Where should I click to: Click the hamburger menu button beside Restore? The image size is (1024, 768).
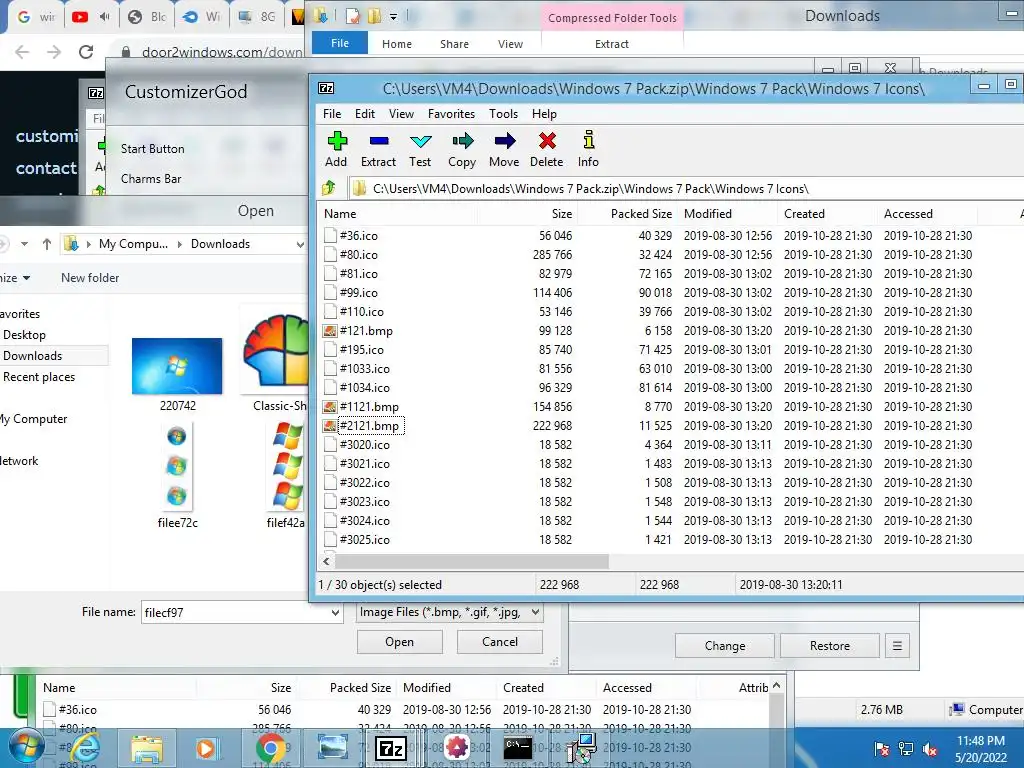tap(897, 646)
